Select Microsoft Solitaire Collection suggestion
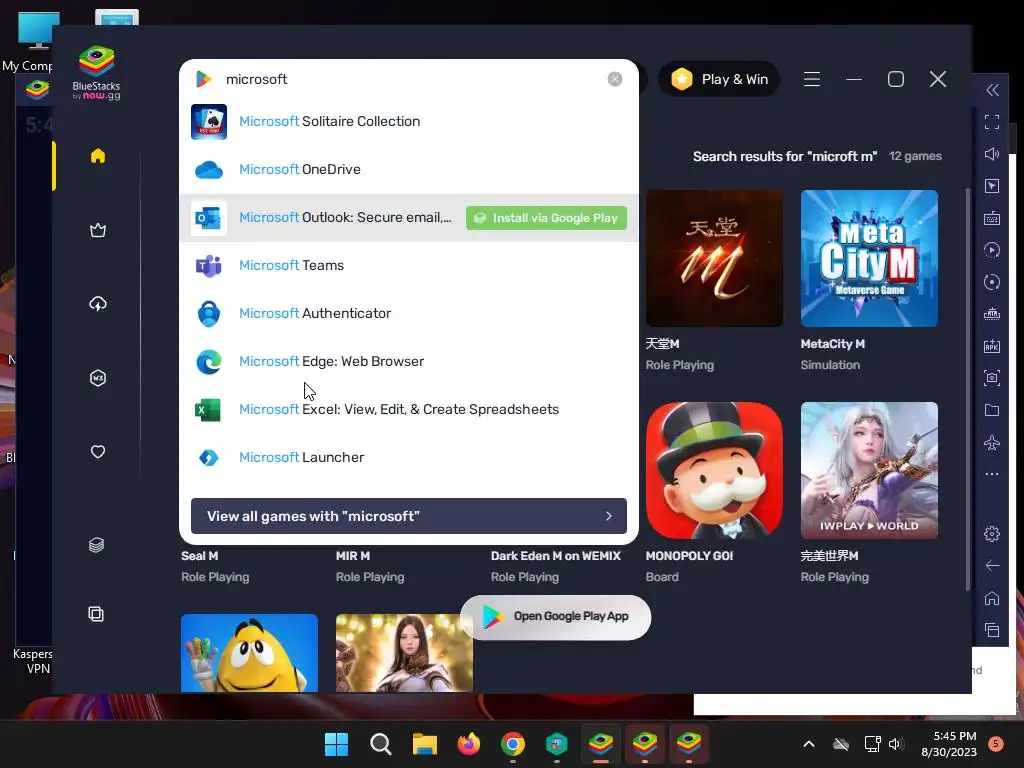Viewport: 1024px width, 768px height. [409, 121]
